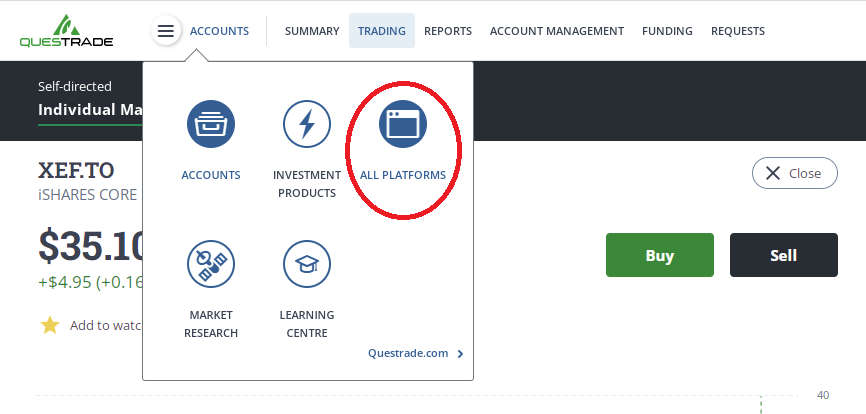Open the REQUESTS tab
This screenshot has width=866, height=414.
pos(738,31)
